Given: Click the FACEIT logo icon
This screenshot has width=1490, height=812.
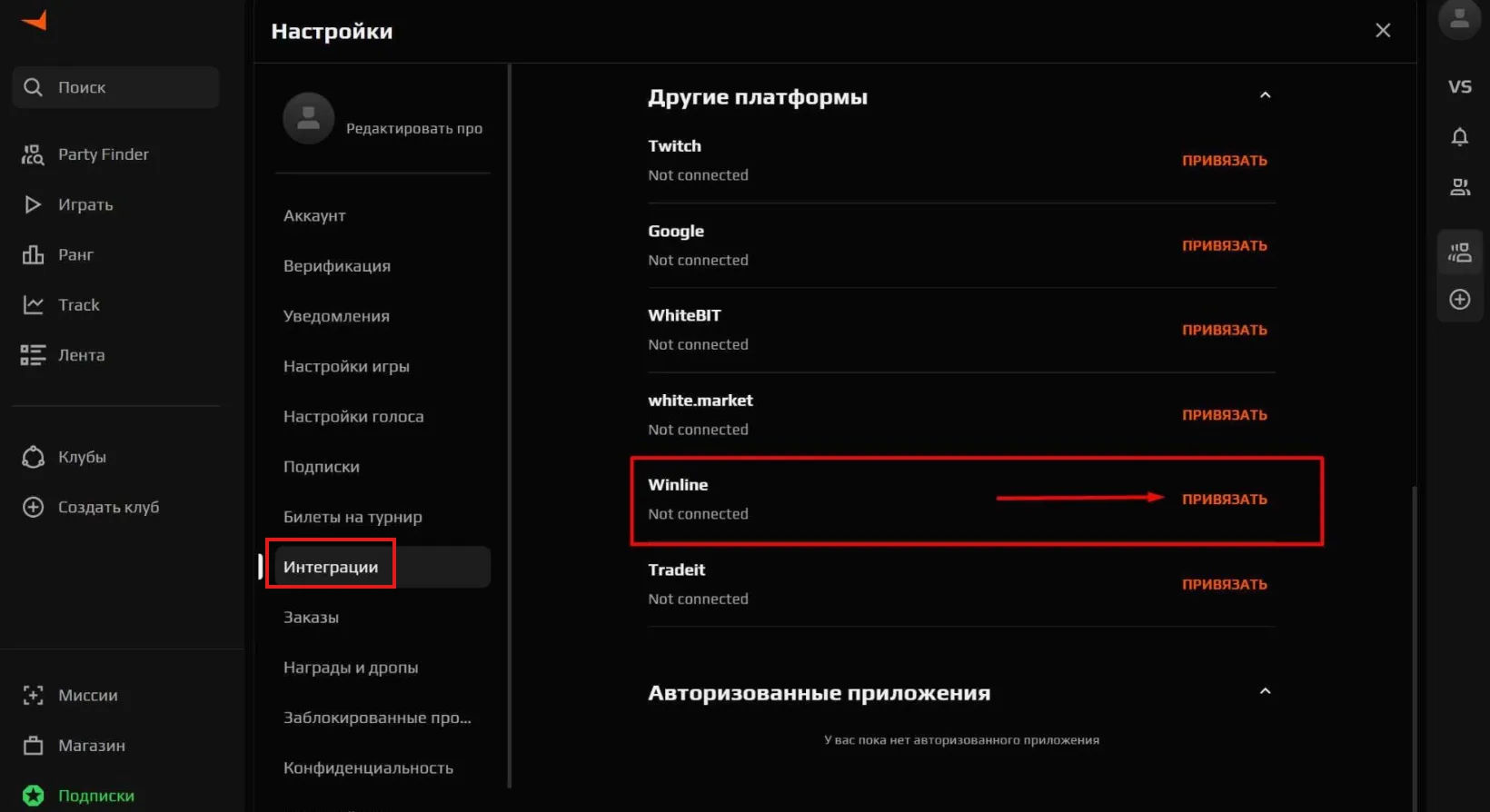Looking at the screenshot, I should [x=34, y=20].
